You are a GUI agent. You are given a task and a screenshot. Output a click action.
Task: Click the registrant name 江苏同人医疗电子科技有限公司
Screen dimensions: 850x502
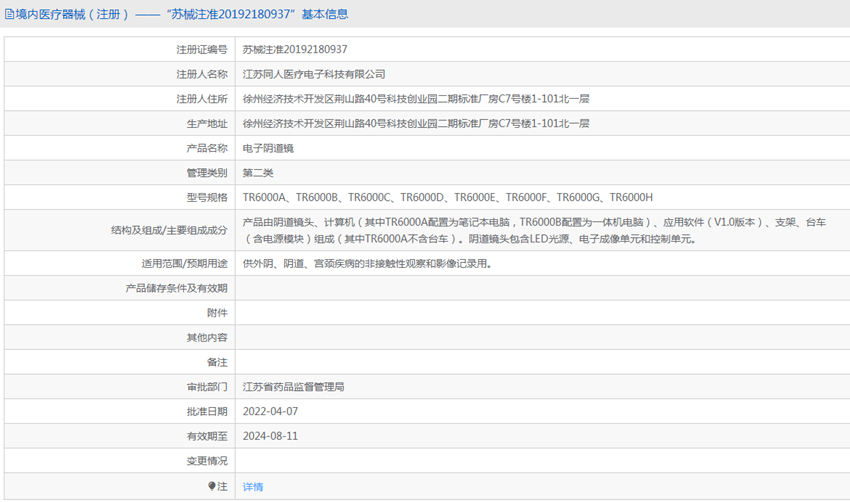coord(314,74)
